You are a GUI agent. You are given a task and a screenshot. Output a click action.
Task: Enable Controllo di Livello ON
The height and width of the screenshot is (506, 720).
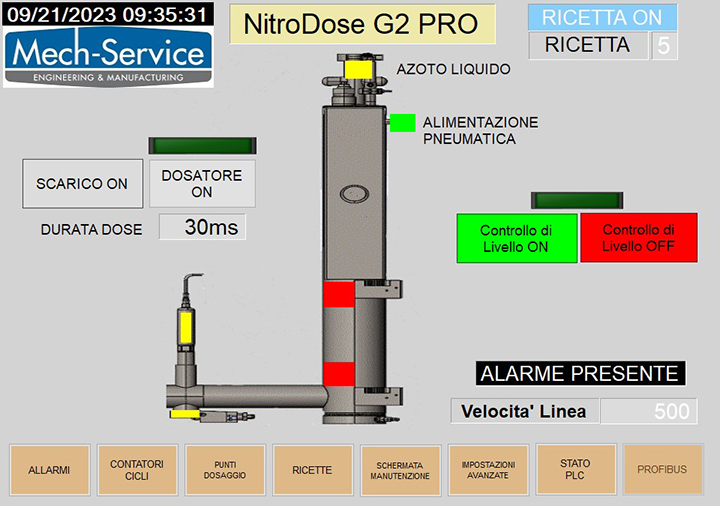(516, 238)
